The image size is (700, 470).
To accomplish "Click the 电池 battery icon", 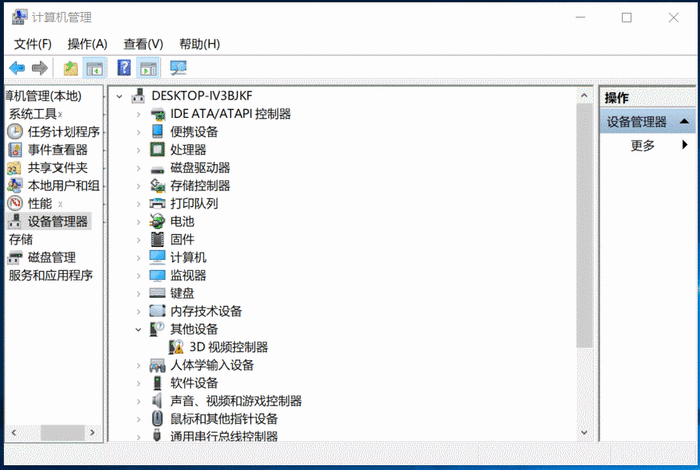I will click(x=157, y=221).
